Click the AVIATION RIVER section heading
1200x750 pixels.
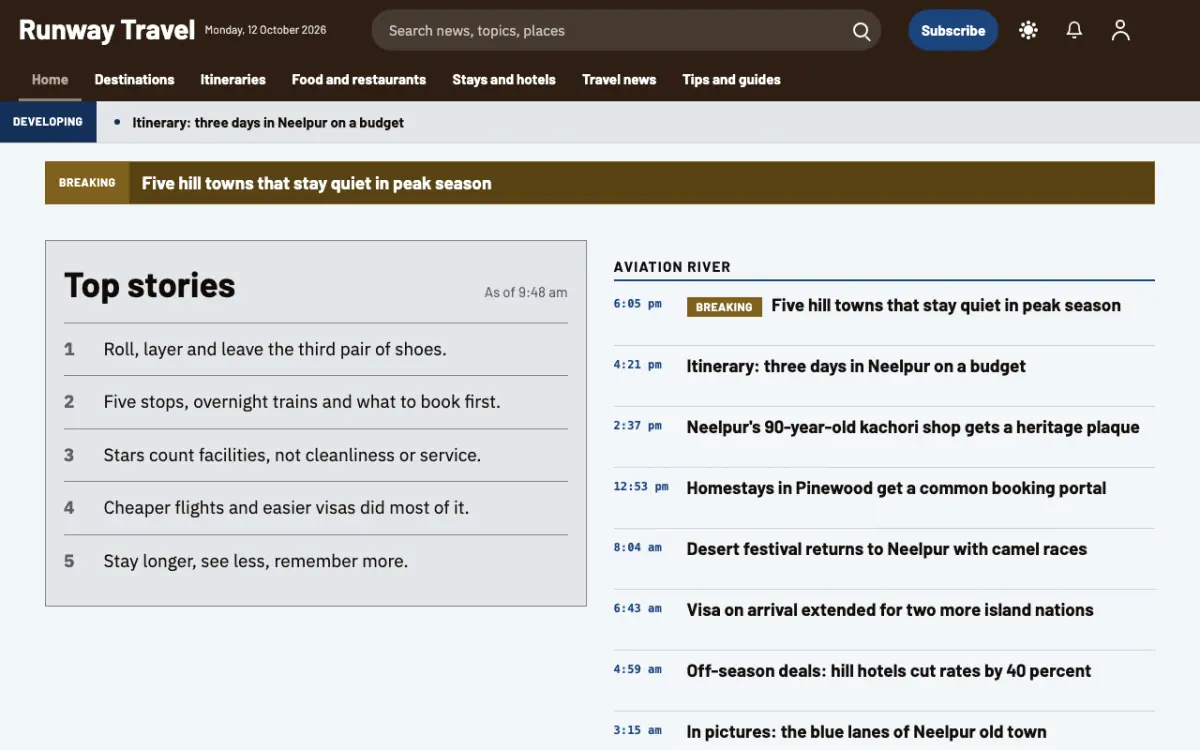672,267
